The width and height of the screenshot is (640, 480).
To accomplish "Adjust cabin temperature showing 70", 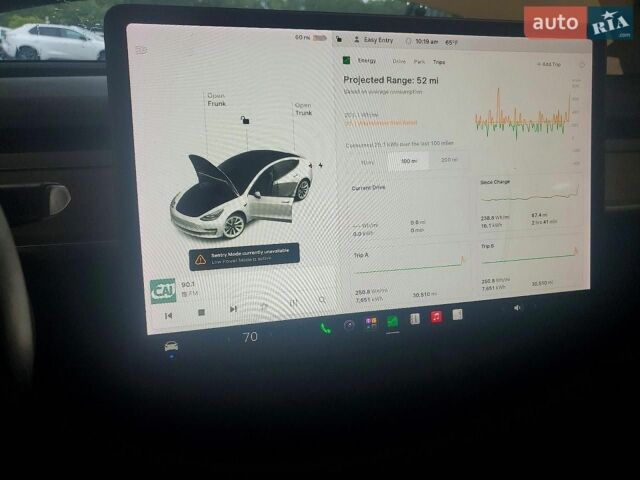I will [x=250, y=337].
